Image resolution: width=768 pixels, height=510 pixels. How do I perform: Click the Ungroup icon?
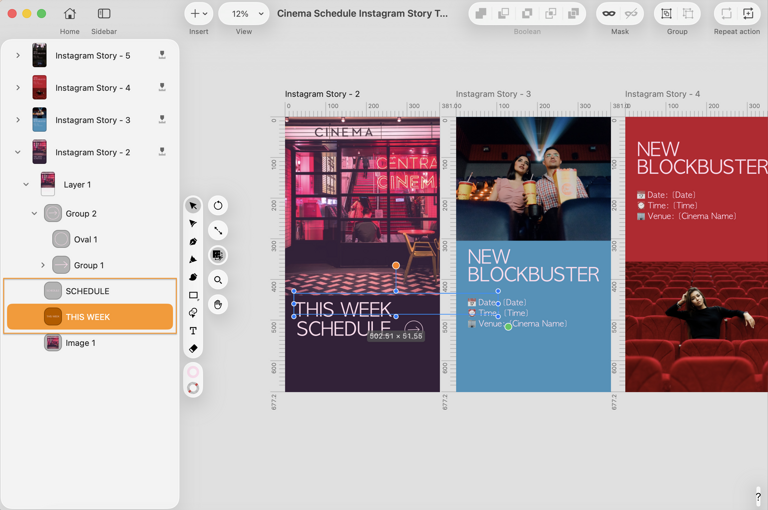pos(688,14)
